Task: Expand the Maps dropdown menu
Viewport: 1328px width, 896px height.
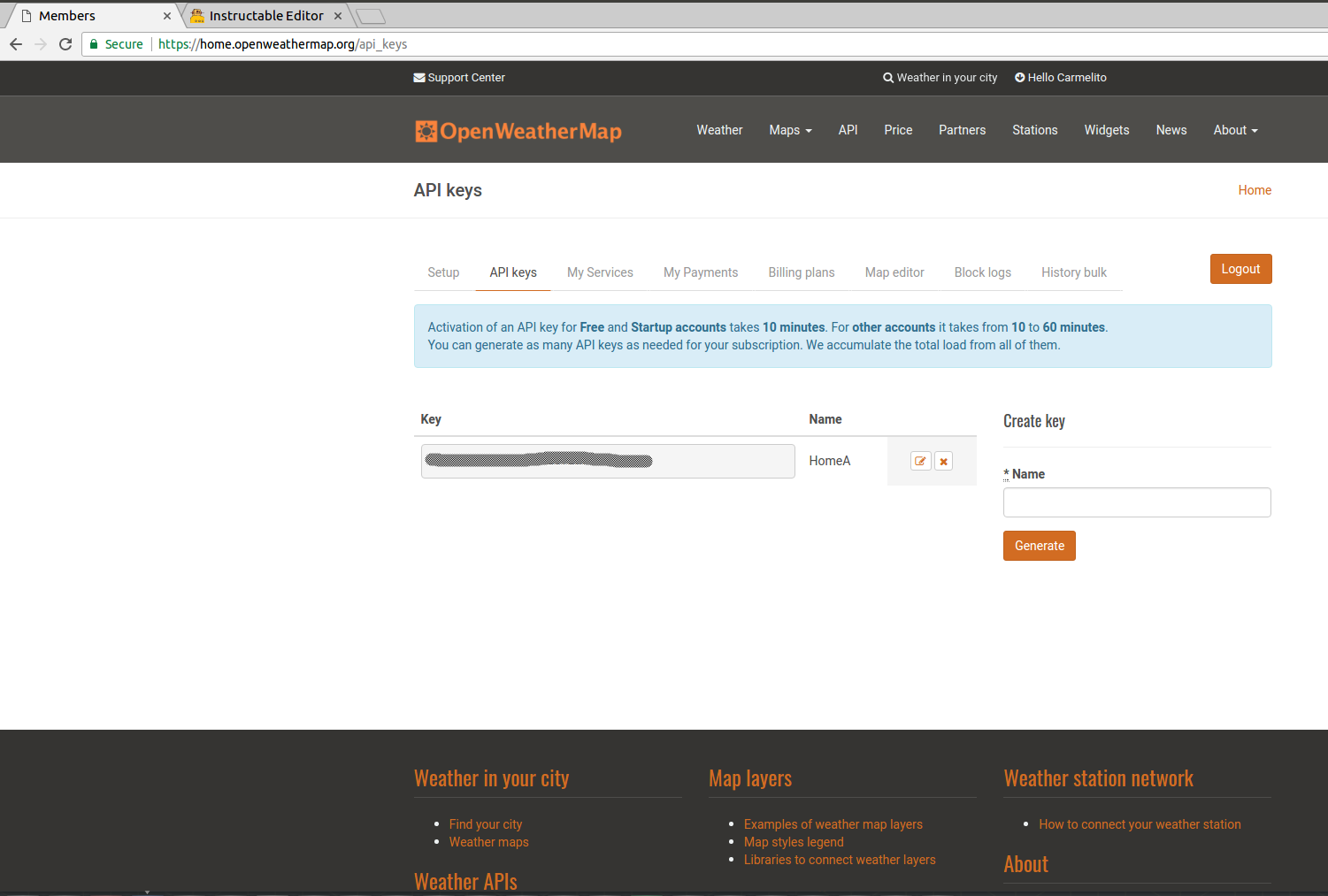Action: tap(790, 130)
